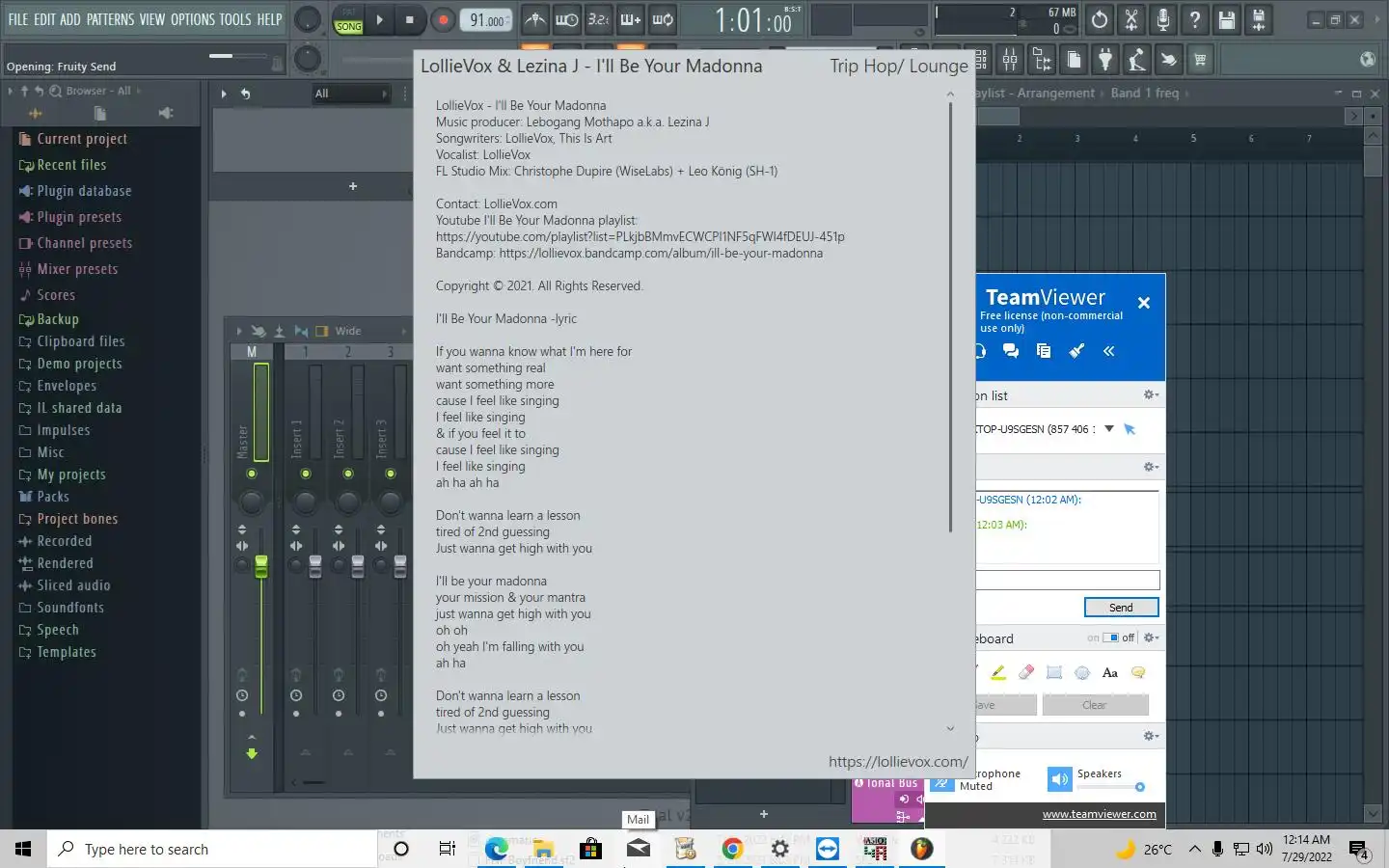This screenshot has width=1389, height=868.
Task: Open the PATTERNS menu
Action: point(110,19)
